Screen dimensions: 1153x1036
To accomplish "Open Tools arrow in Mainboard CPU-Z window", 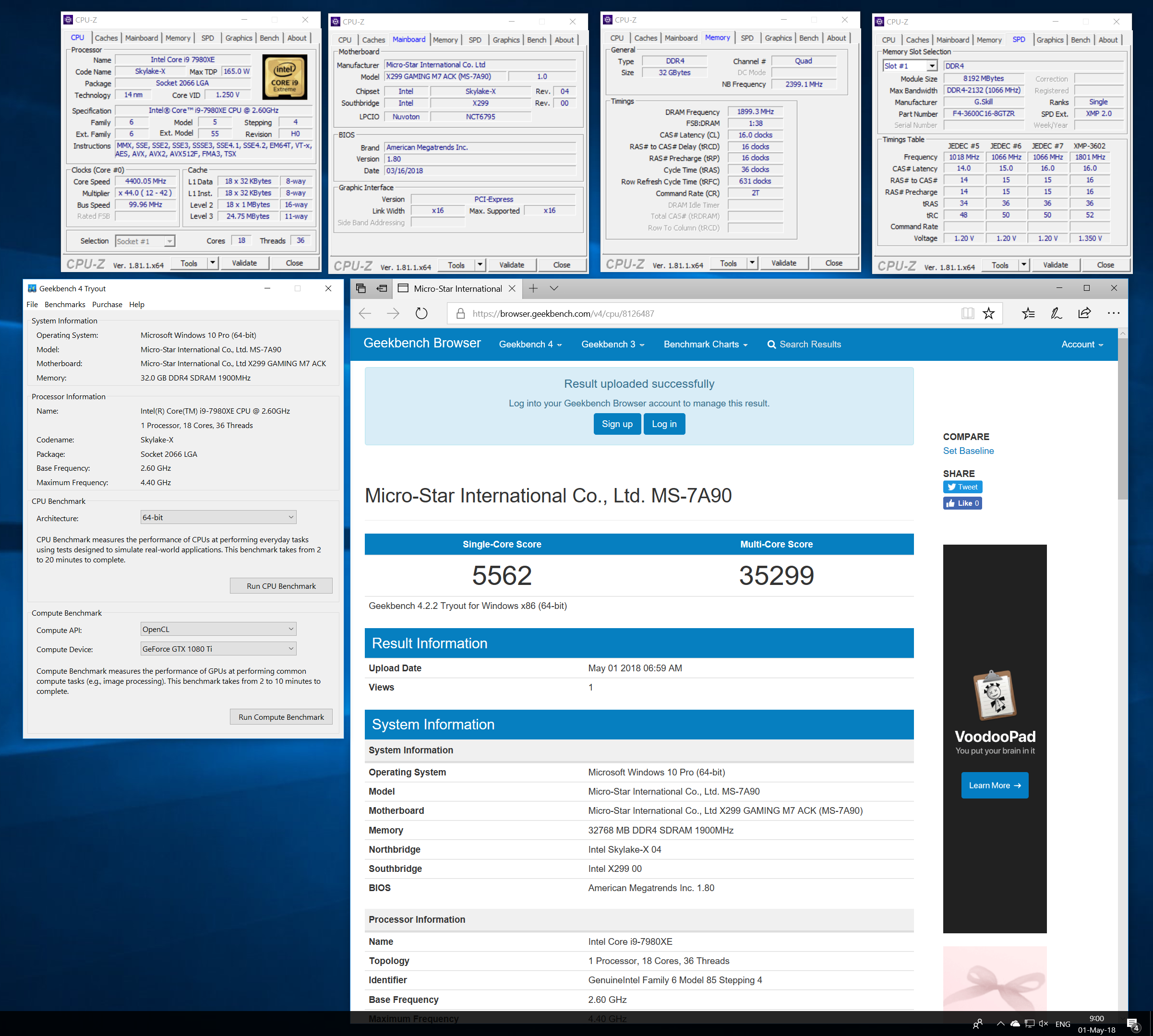I will (480, 265).
